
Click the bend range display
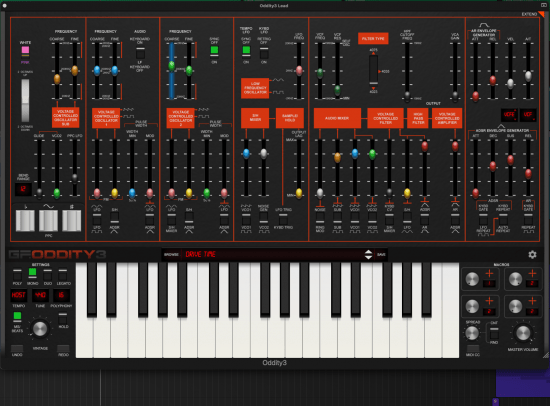pos(23,189)
